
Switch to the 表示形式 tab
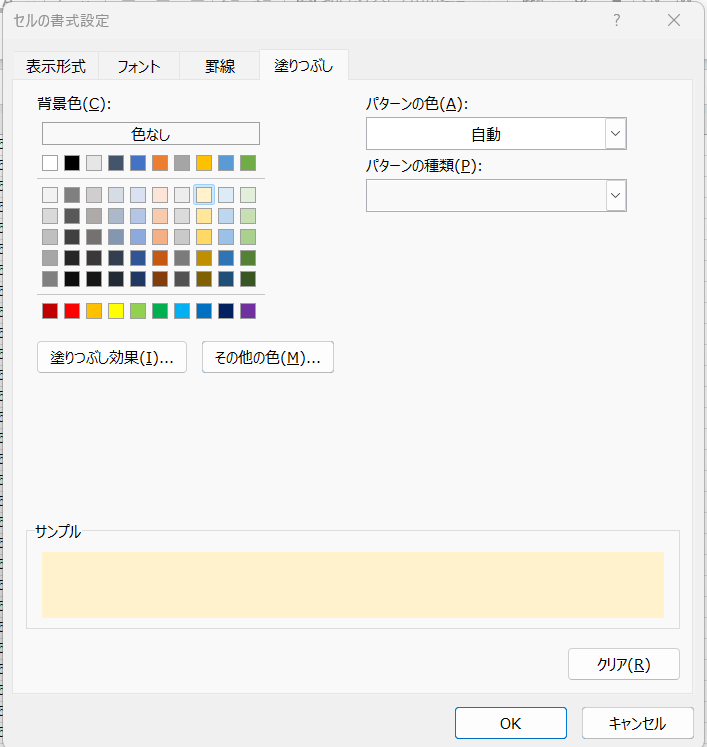56,67
